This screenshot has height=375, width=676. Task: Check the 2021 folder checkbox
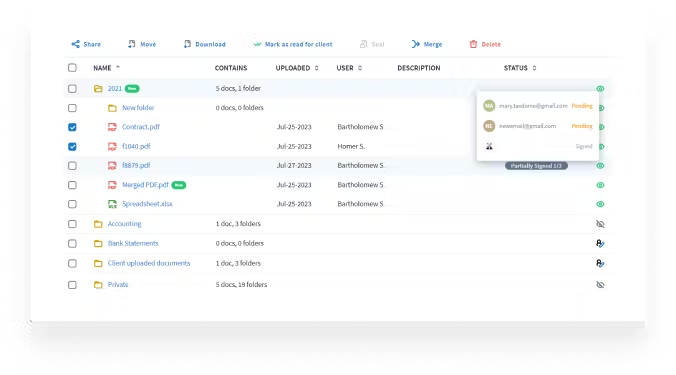72,88
